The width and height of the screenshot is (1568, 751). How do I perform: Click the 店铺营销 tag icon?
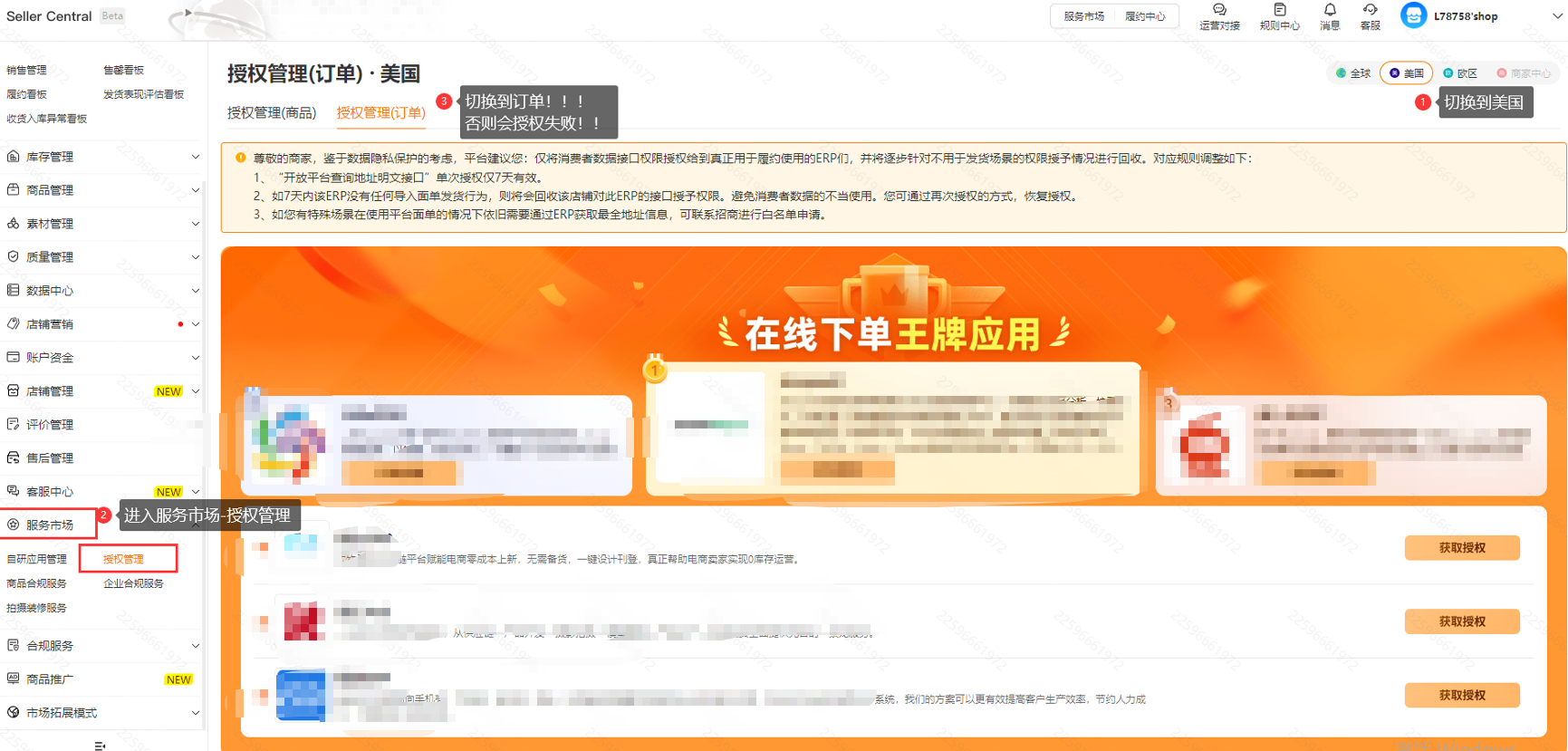pyautogui.click(x=13, y=324)
